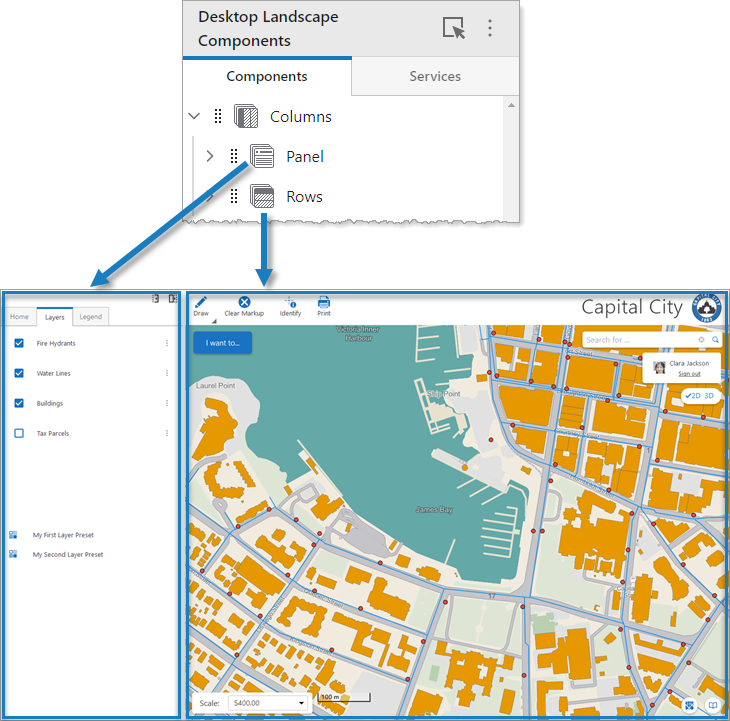Open the Scale dropdown
The image size is (730, 721).
coord(301,703)
